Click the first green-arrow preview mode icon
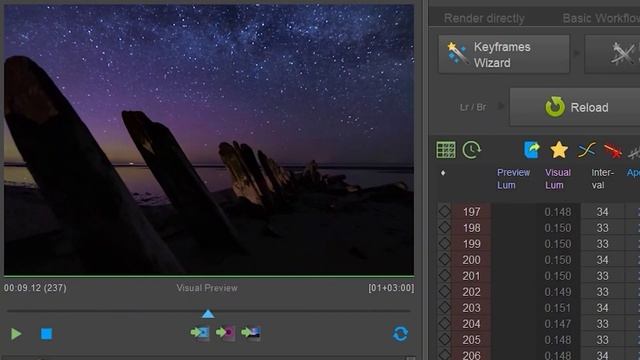 click(200, 333)
